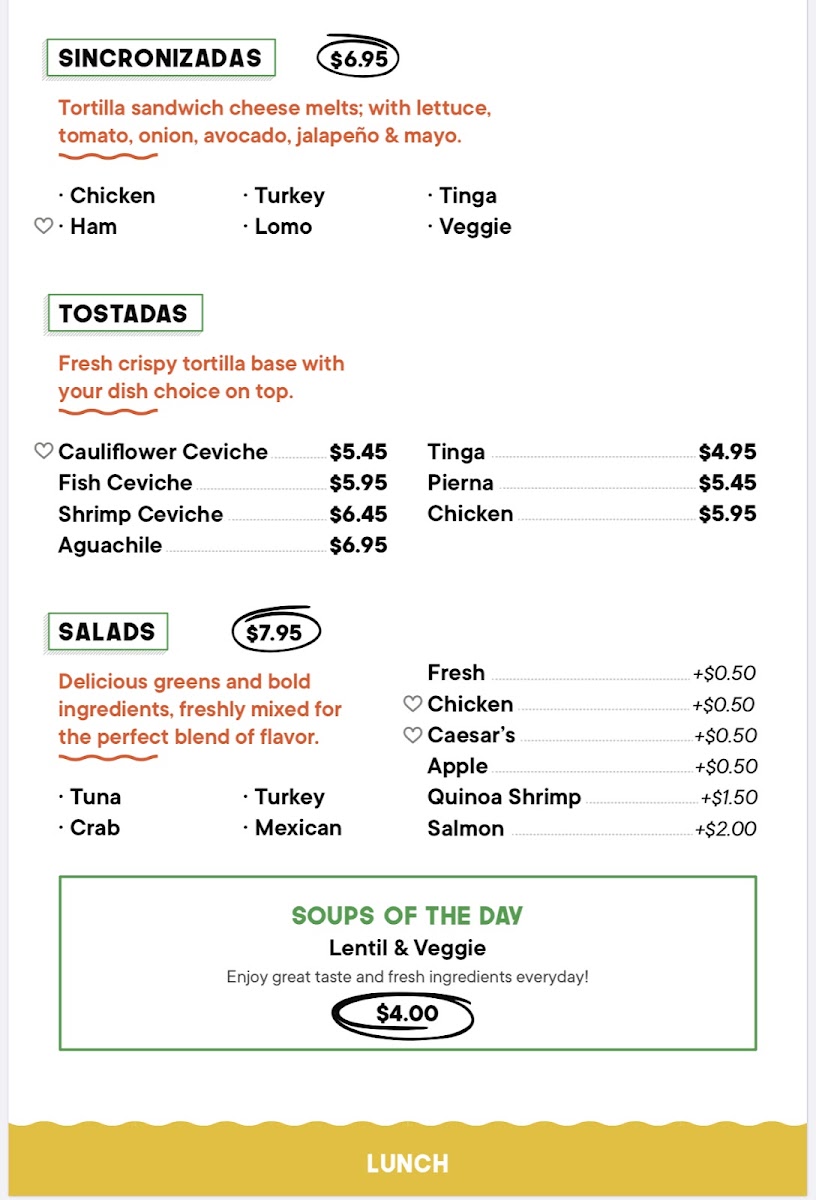Open the Sincronizadas section header

[160, 58]
